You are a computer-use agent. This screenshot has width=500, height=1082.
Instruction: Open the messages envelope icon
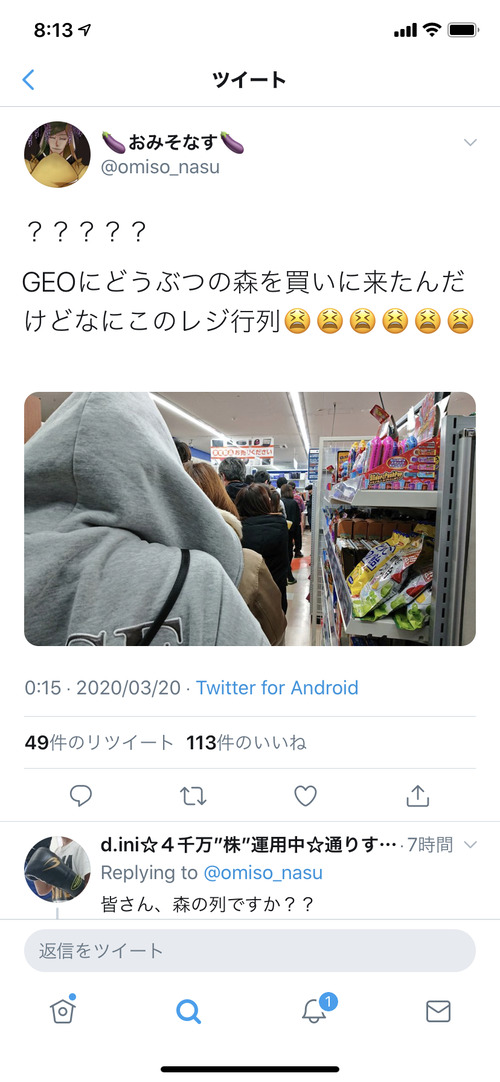[438, 1011]
